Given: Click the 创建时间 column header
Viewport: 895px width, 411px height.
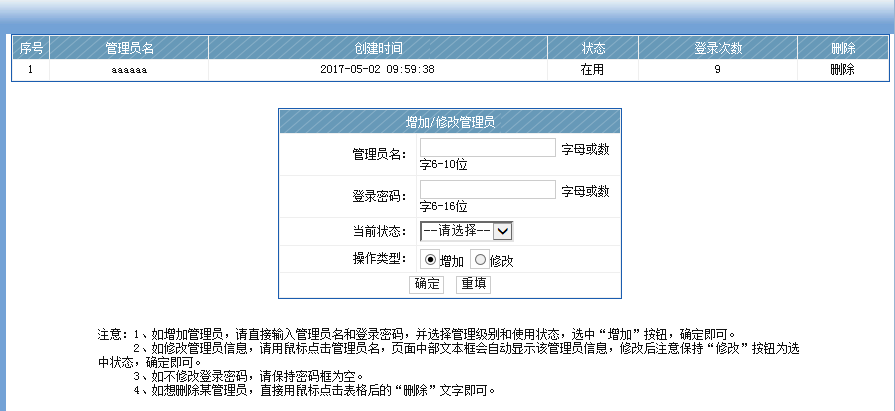Looking at the screenshot, I should click(x=378, y=48).
